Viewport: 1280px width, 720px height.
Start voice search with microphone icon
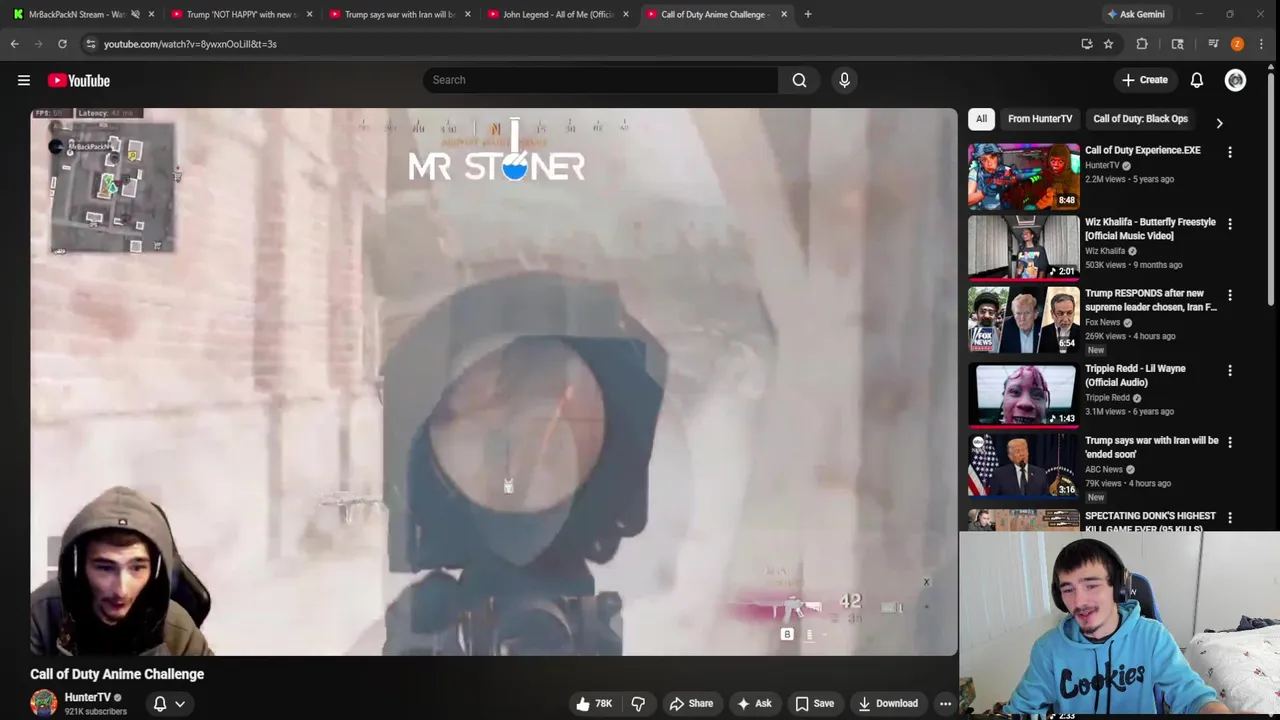844,80
